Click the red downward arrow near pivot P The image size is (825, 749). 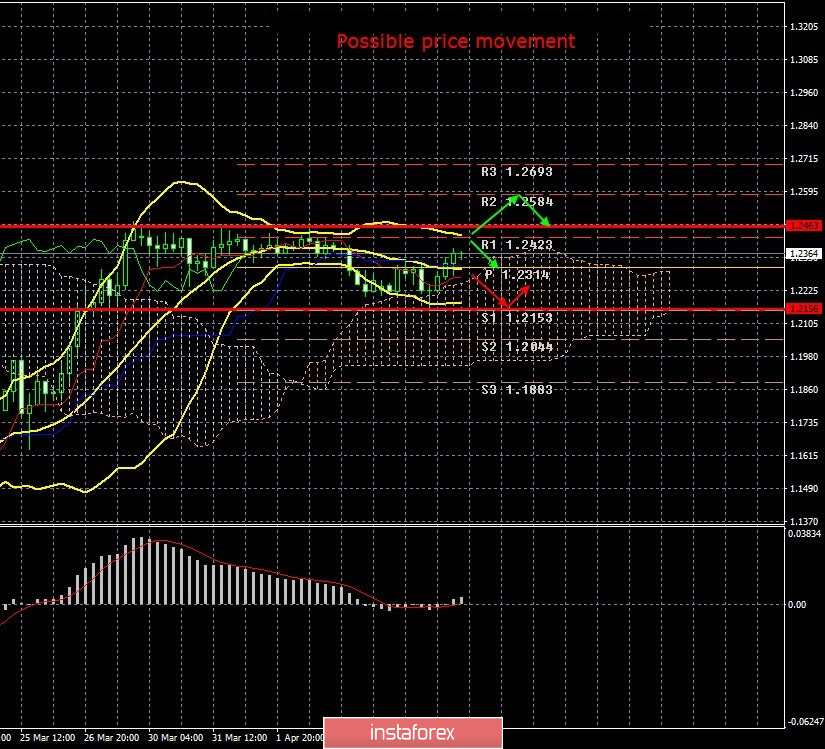point(489,290)
